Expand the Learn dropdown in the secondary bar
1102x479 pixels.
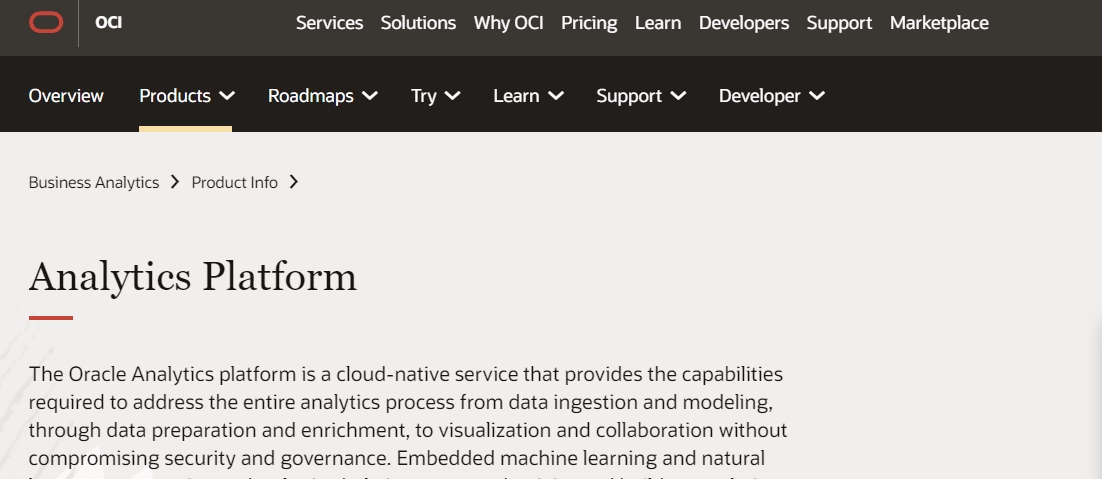click(528, 96)
